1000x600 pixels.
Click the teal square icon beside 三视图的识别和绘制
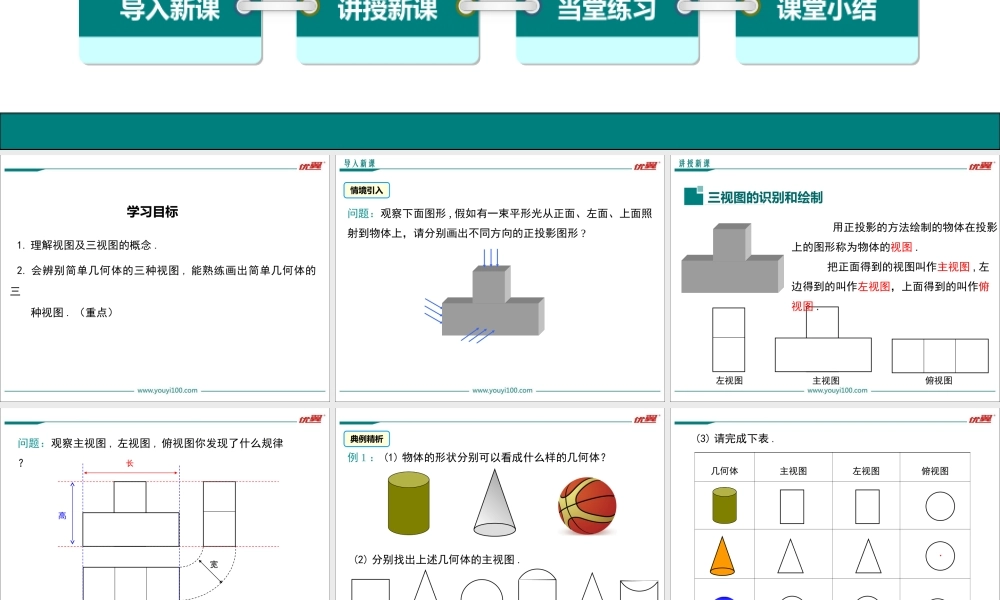coord(693,197)
